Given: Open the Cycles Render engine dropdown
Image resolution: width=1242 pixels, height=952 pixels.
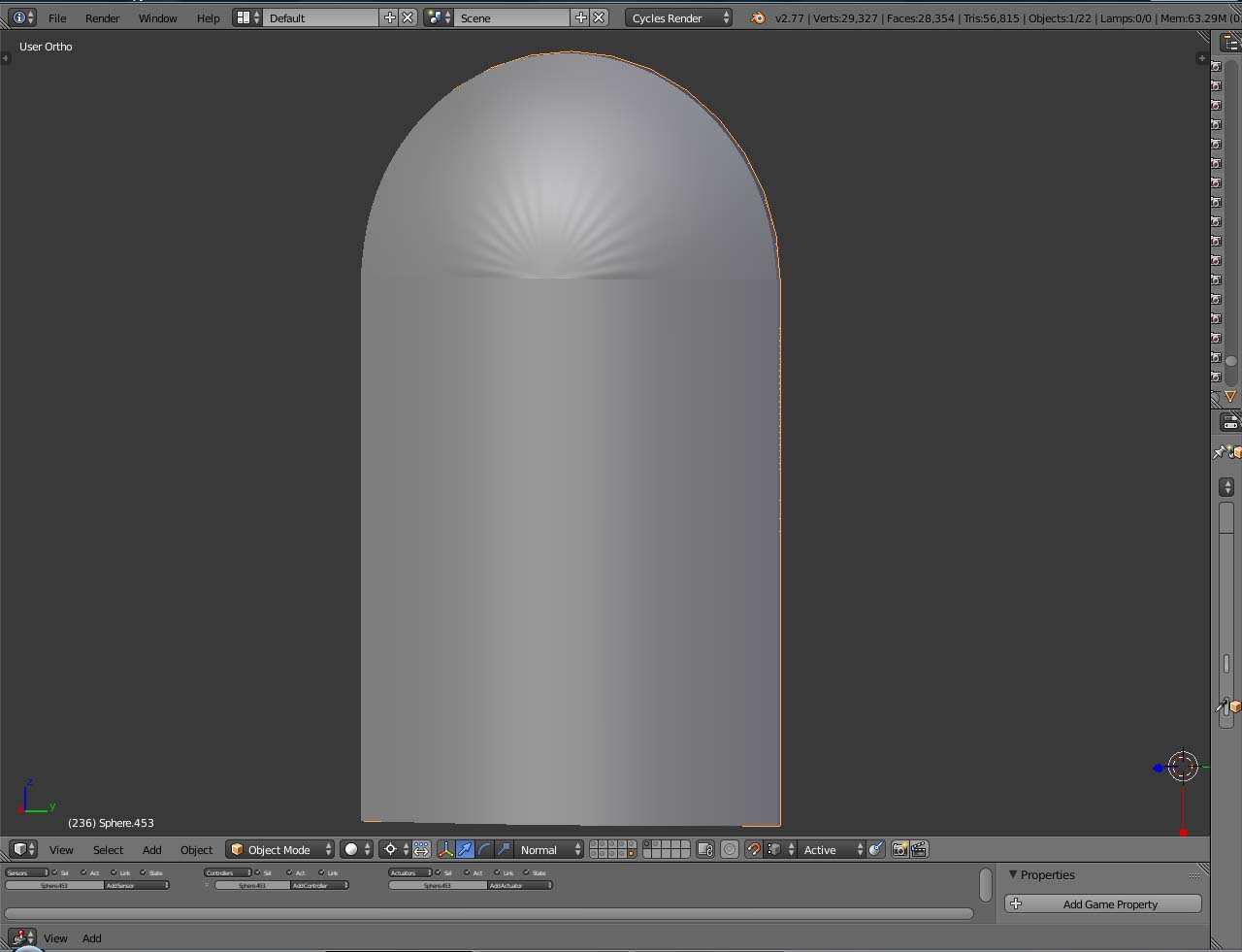Looking at the screenshot, I should (678, 17).
